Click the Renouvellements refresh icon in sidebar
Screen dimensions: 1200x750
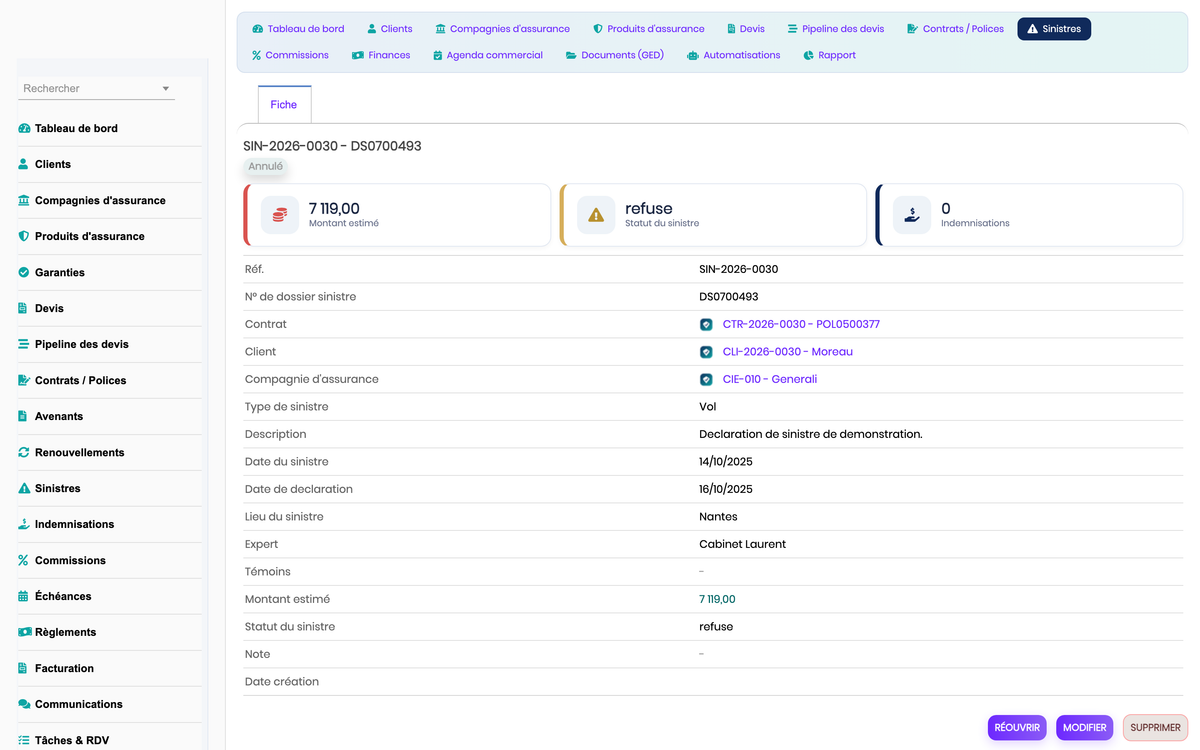(24, 452)
